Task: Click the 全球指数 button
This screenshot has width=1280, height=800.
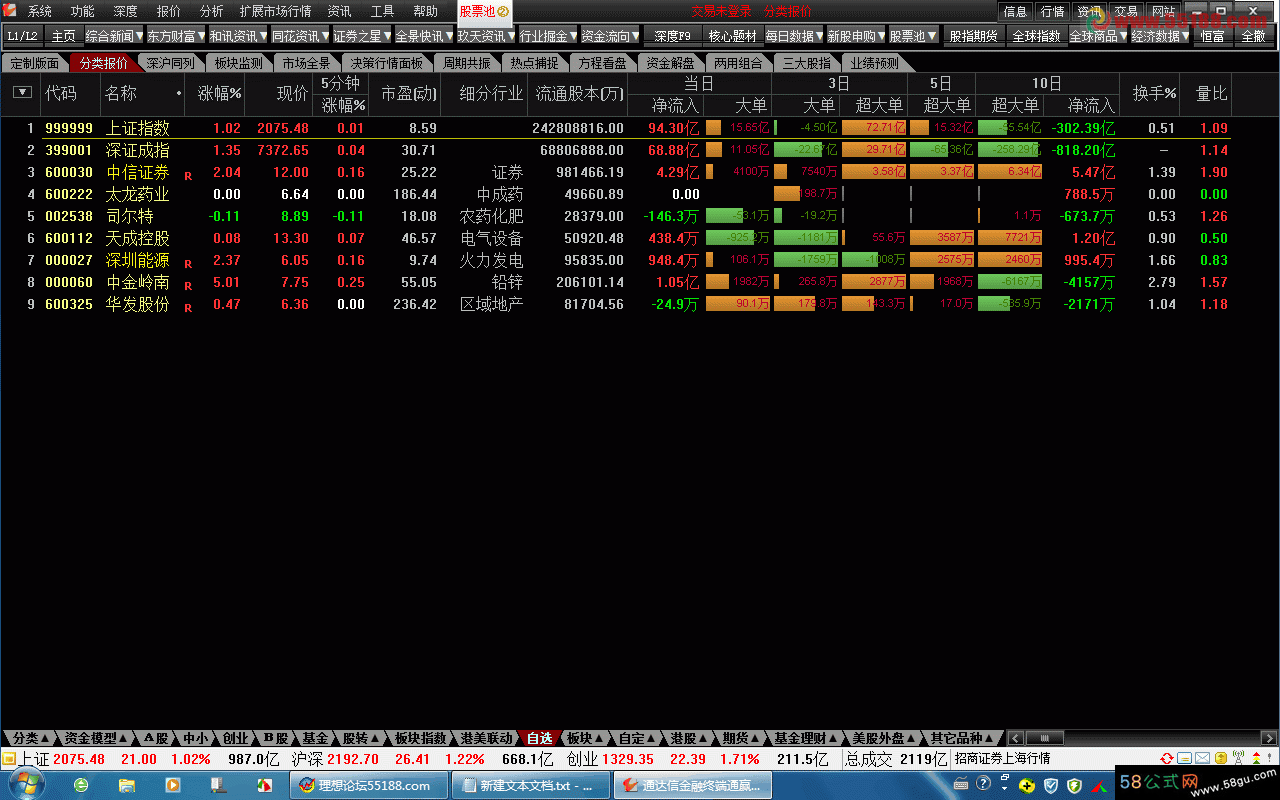Action: tap(1036, 35)
